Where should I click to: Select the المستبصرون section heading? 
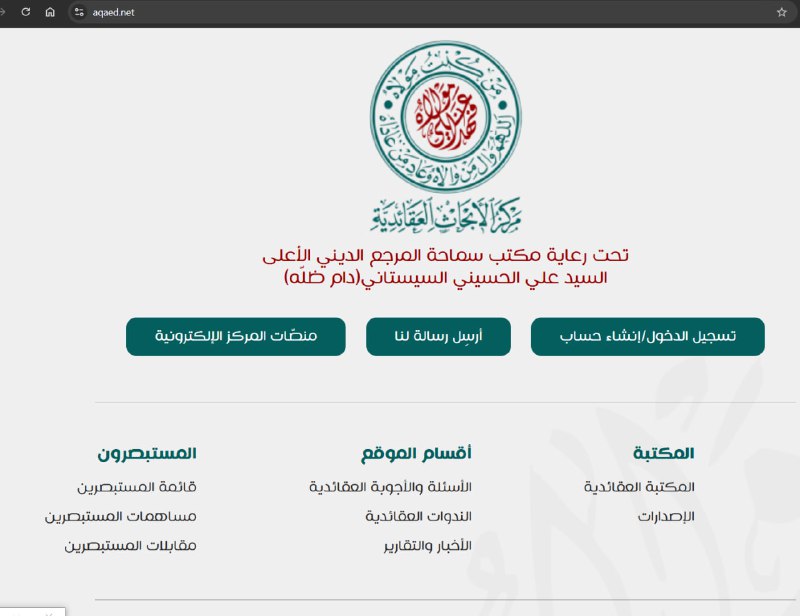[x=147, y=454]
